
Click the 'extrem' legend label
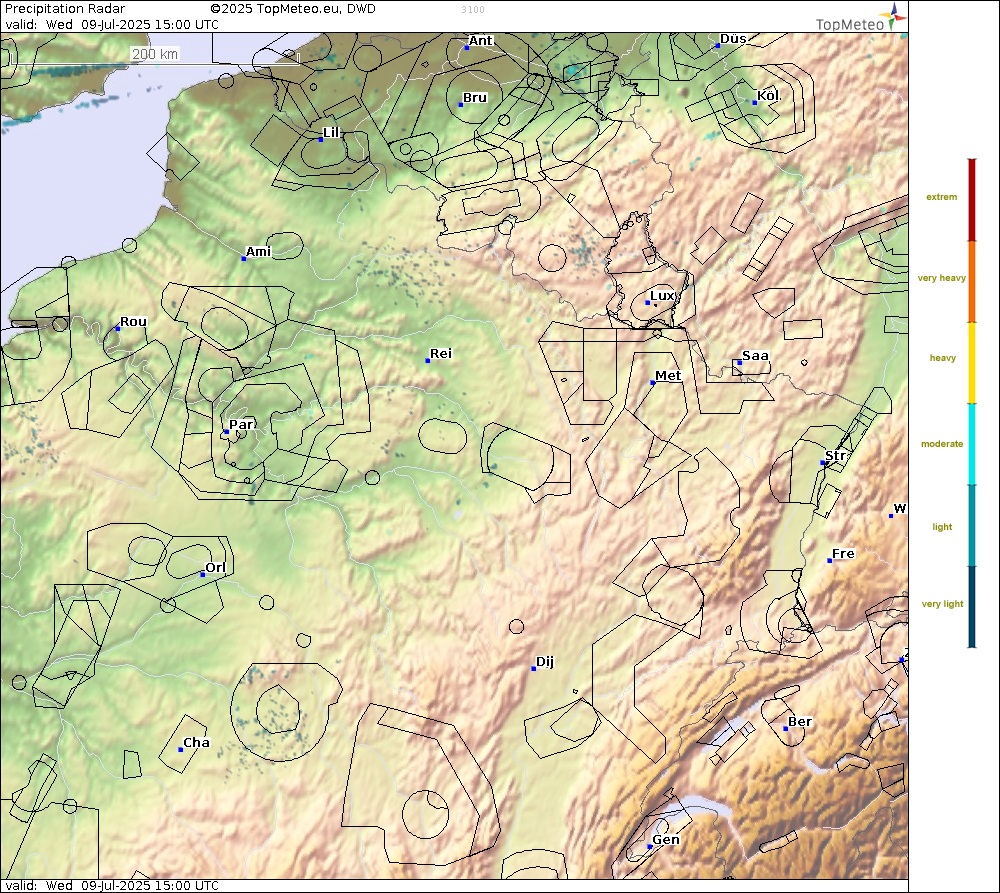(x=941, y=197)
